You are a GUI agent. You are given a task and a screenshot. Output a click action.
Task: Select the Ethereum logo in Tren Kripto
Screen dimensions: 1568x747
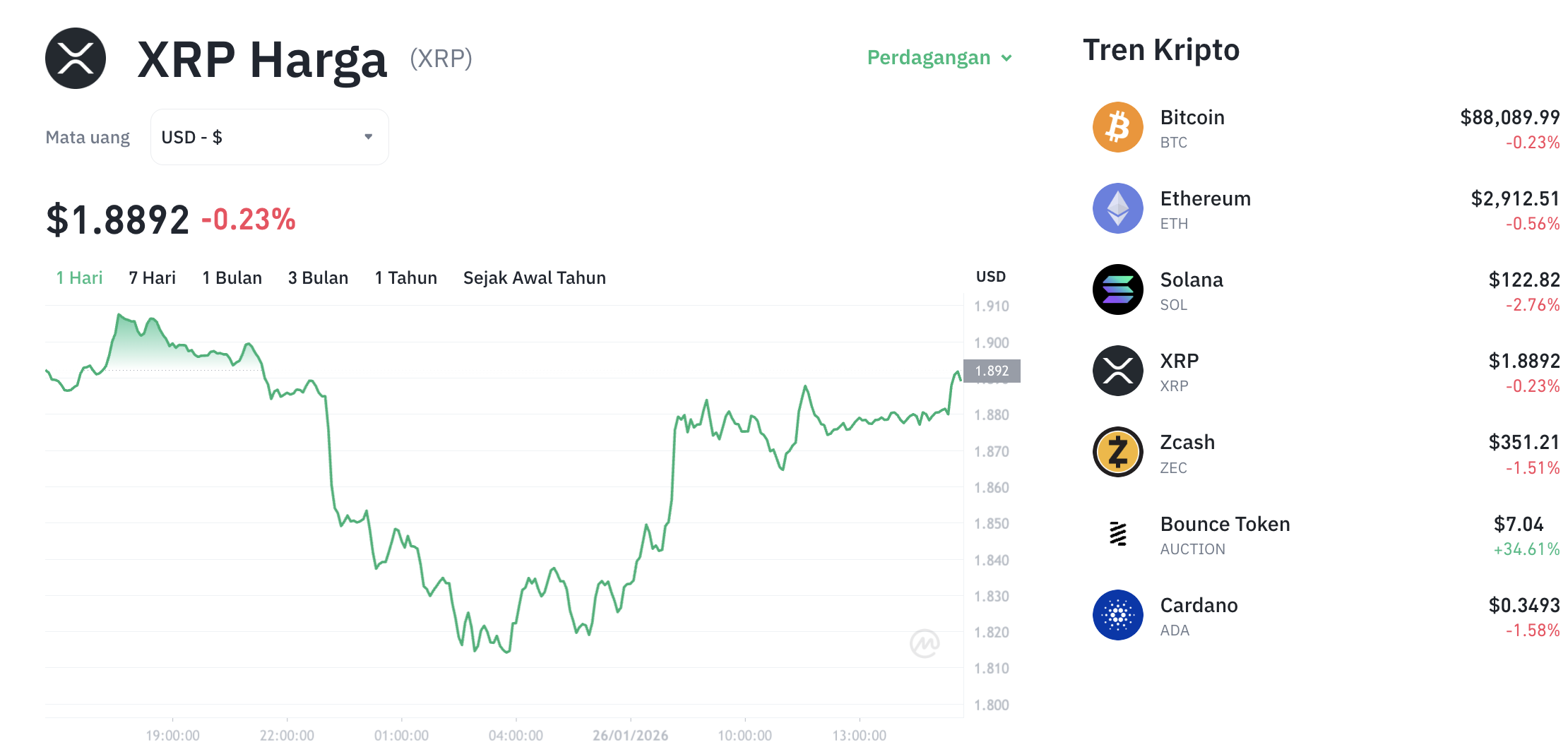pos(1118,208)
